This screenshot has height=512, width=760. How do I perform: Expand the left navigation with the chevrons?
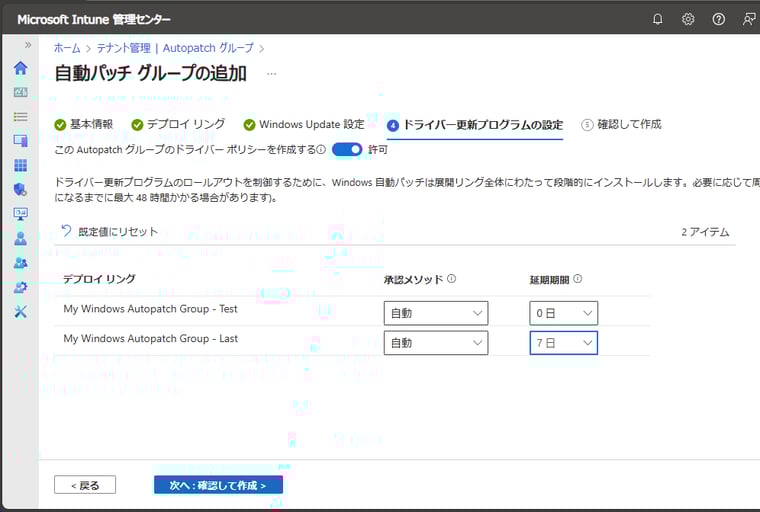[28, 45]
